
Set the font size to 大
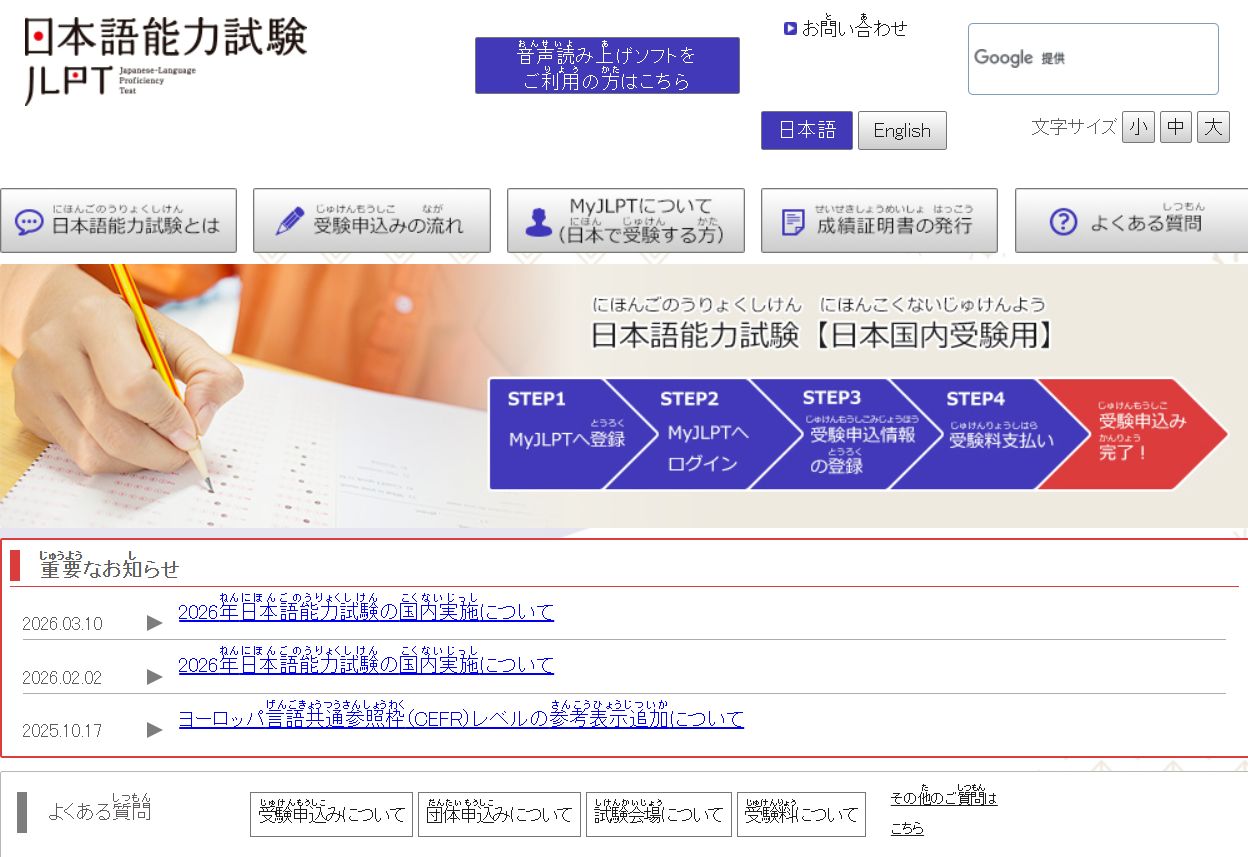1212,127
